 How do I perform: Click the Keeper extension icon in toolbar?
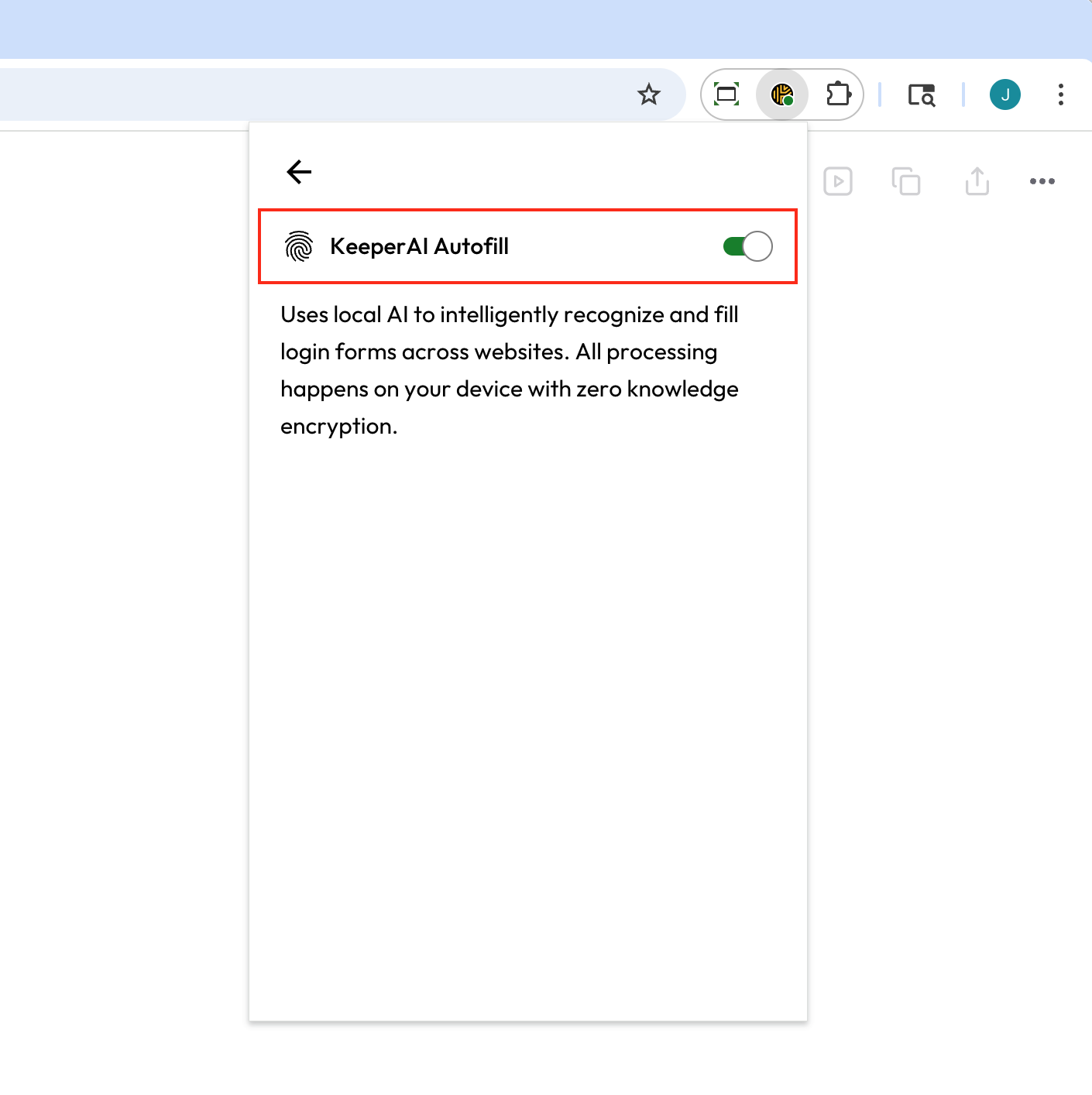pos(782,94)
